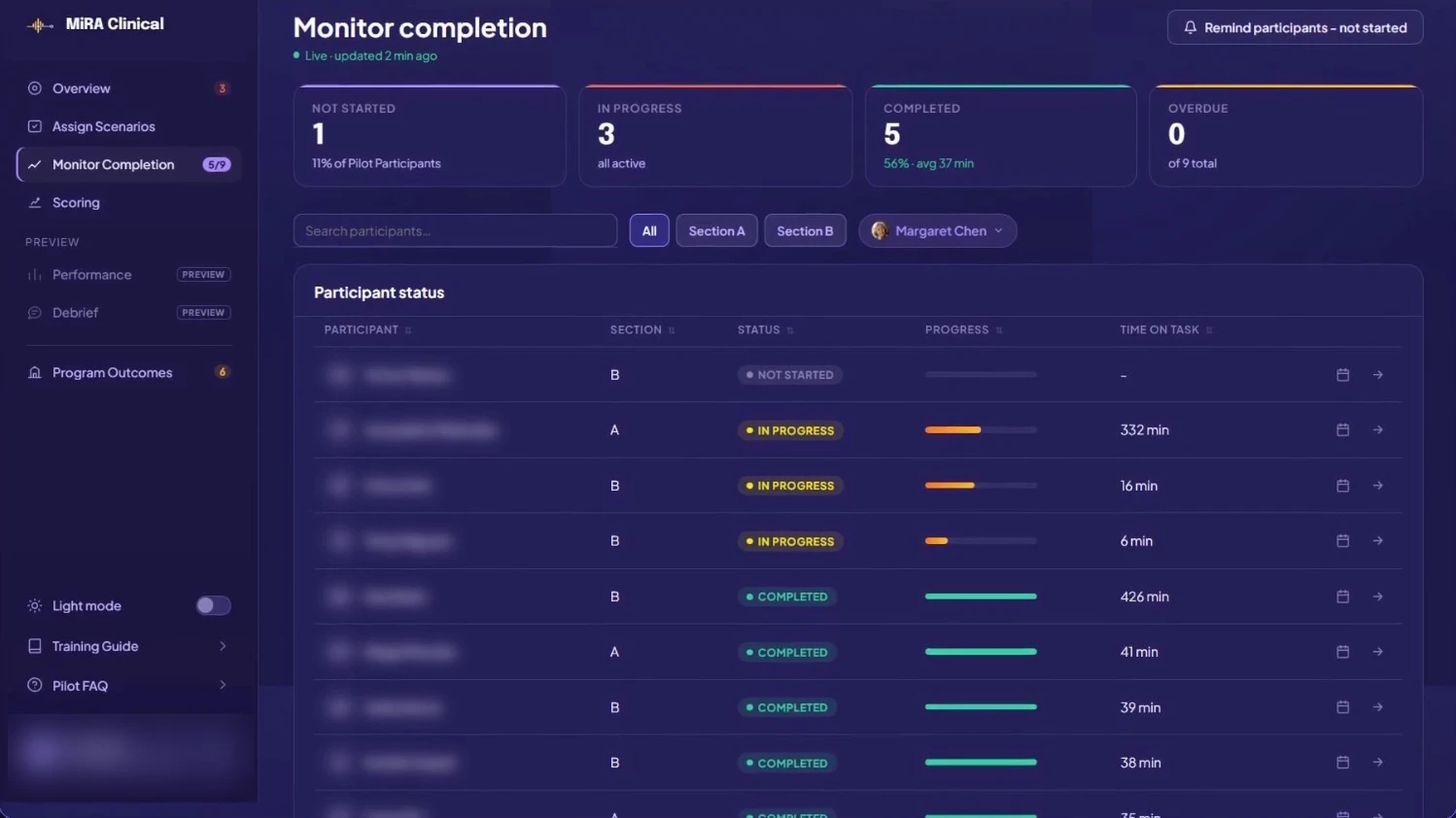This screenshot has height=818, width=1456.
Task: Filter participants by Section B
Action: 805,230
